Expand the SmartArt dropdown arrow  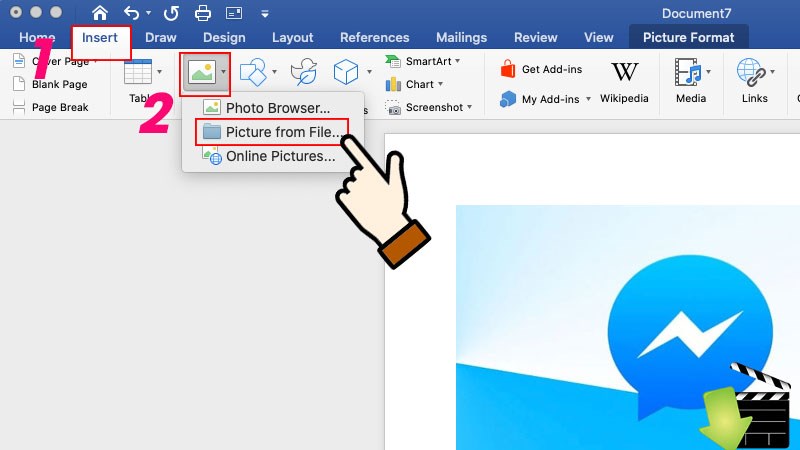(458, 61)
